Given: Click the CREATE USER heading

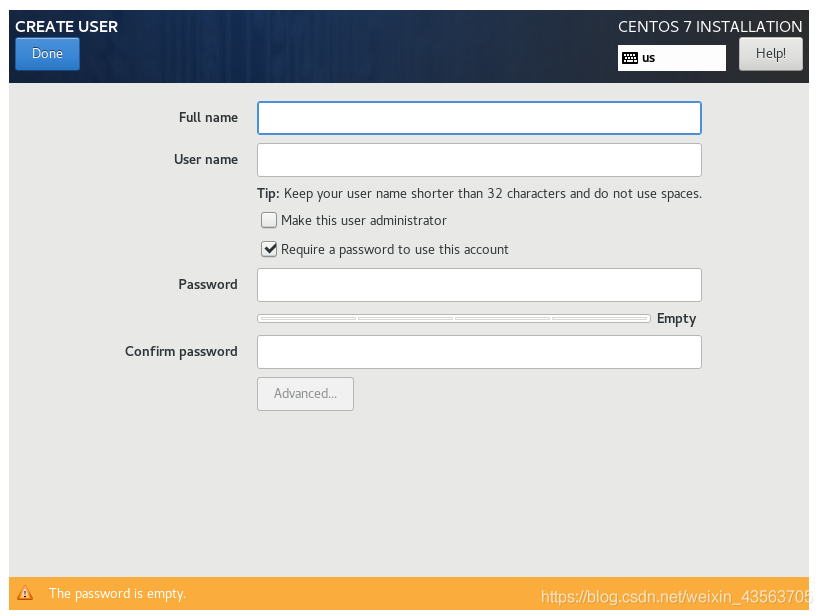Looking at the screenshot, I should tap(67, 27).
